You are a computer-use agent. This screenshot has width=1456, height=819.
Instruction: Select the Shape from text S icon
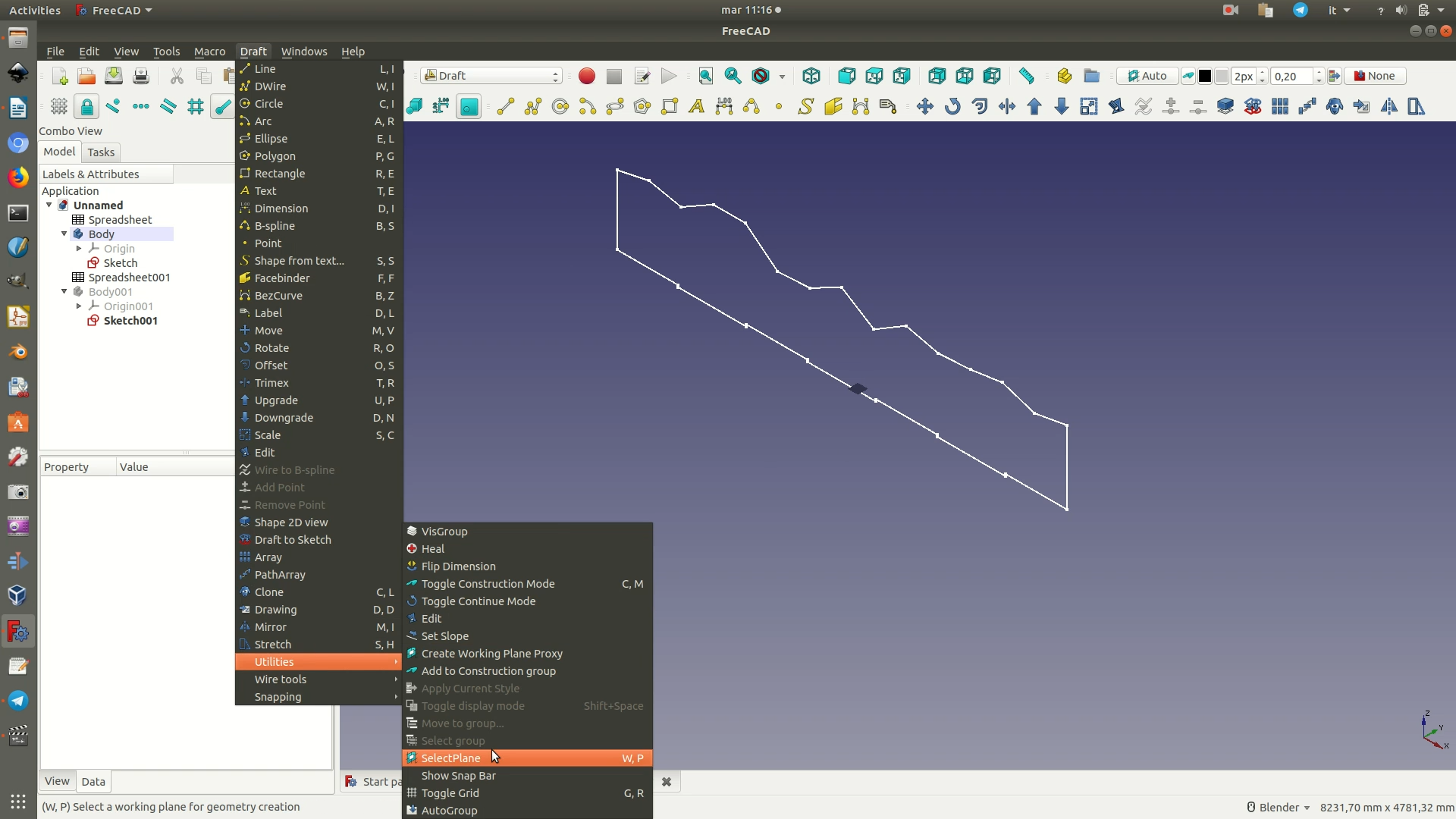click(805, 106)
